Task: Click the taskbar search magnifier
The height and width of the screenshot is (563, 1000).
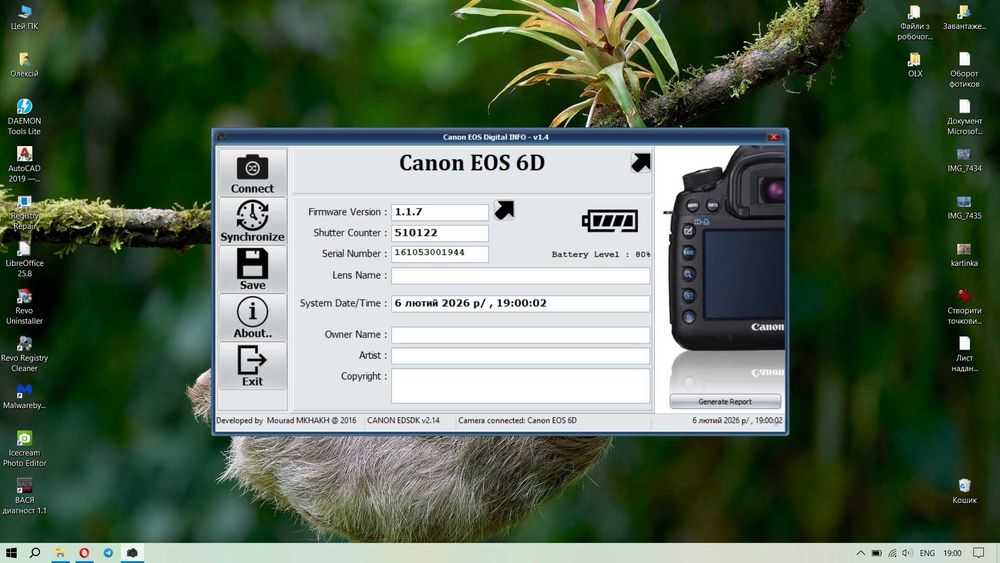Action: 35,553
